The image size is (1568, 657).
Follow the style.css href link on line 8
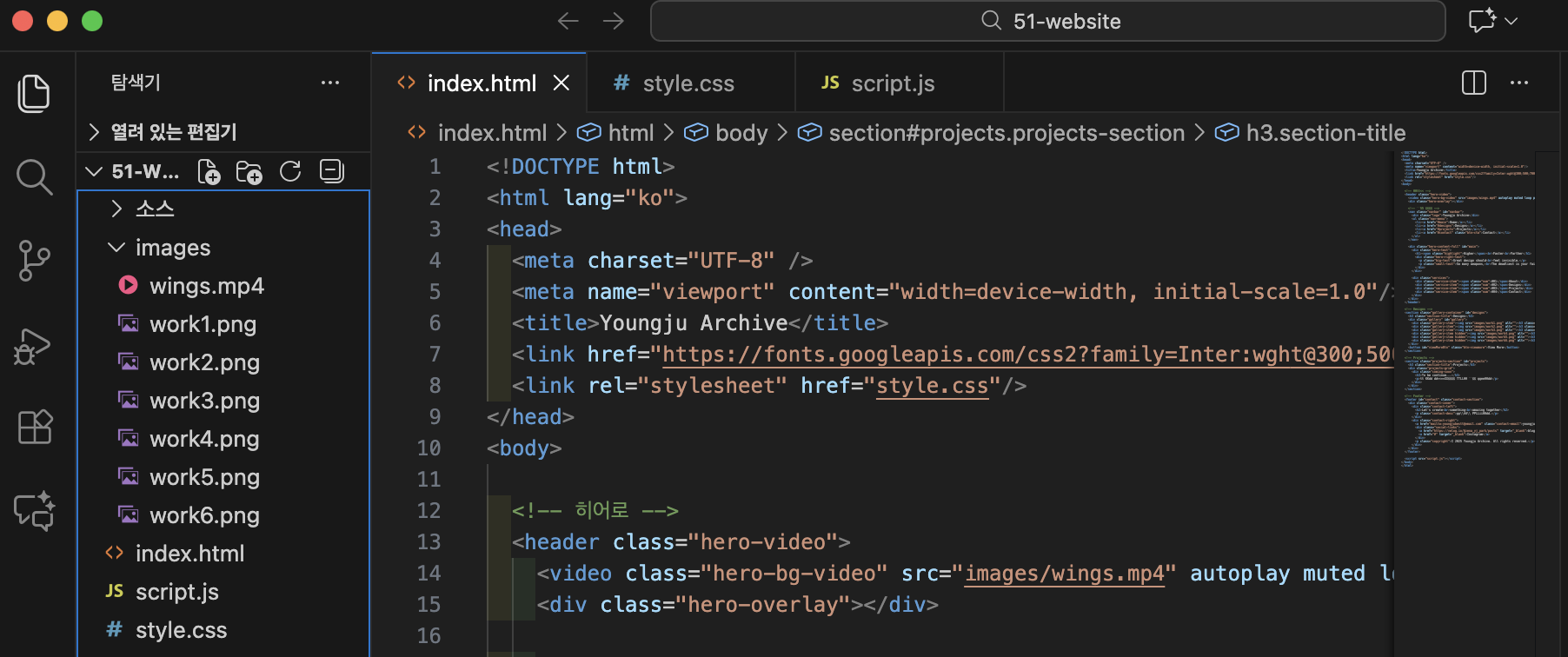point(933,385)
